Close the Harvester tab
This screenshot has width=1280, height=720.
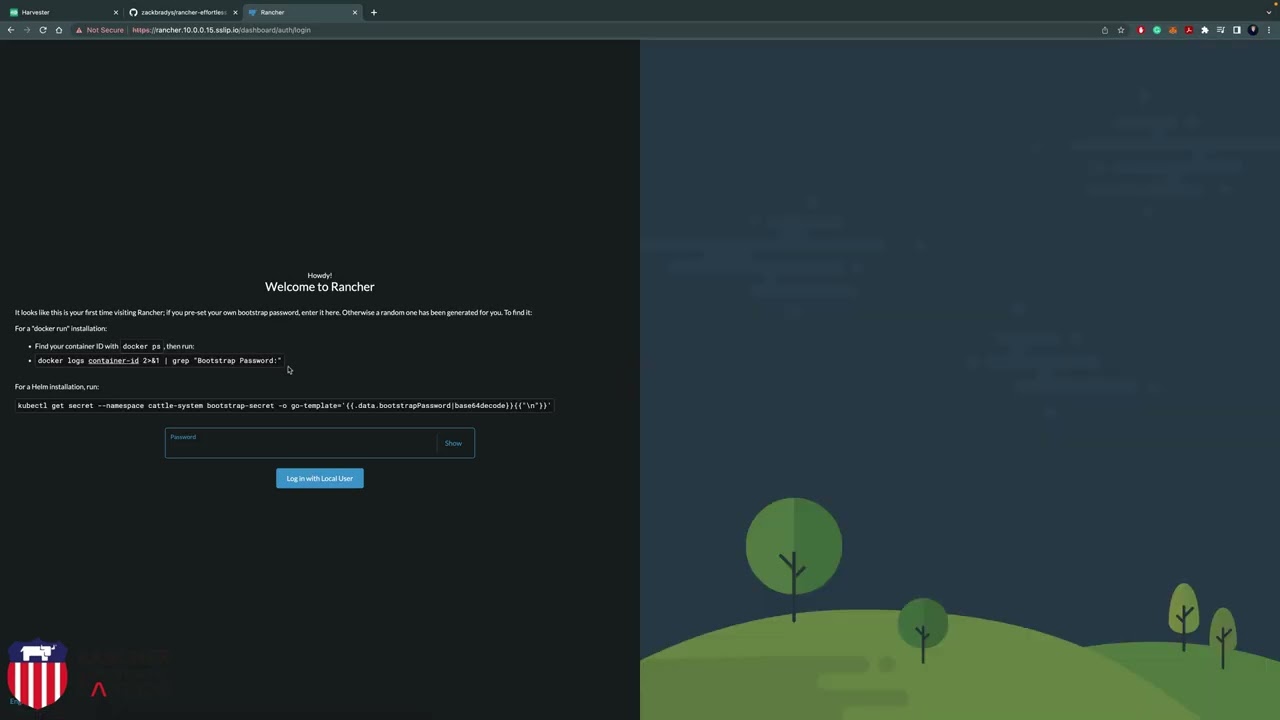116,13
